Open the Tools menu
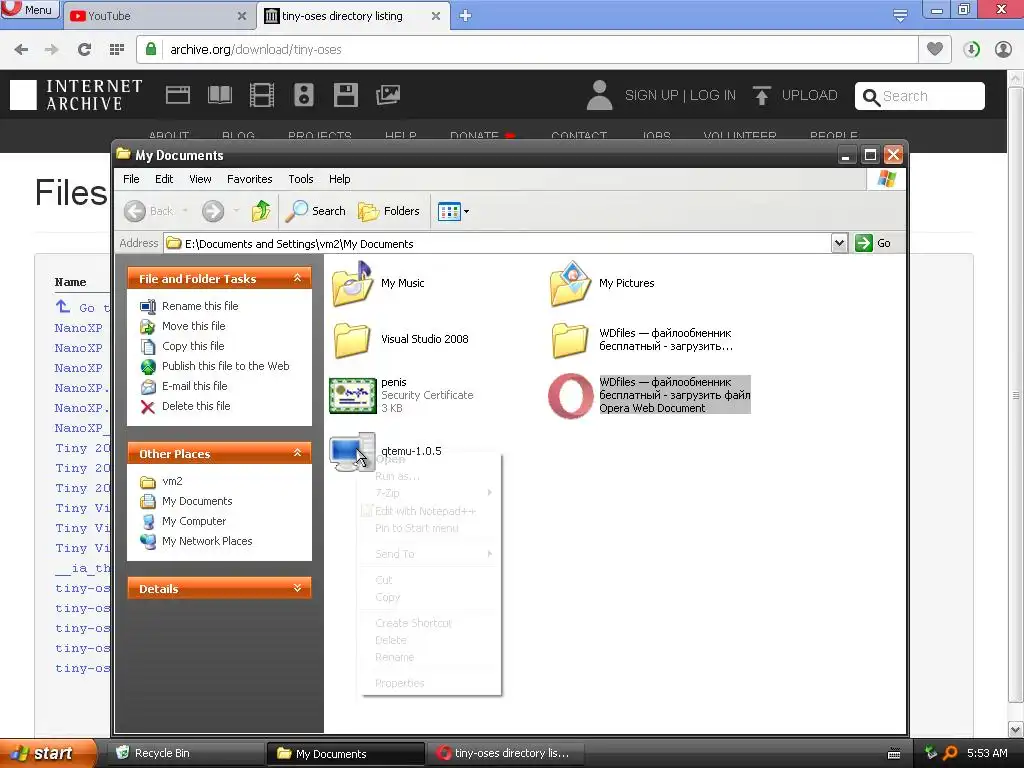The image size is (1024, 768). [300, 179]
